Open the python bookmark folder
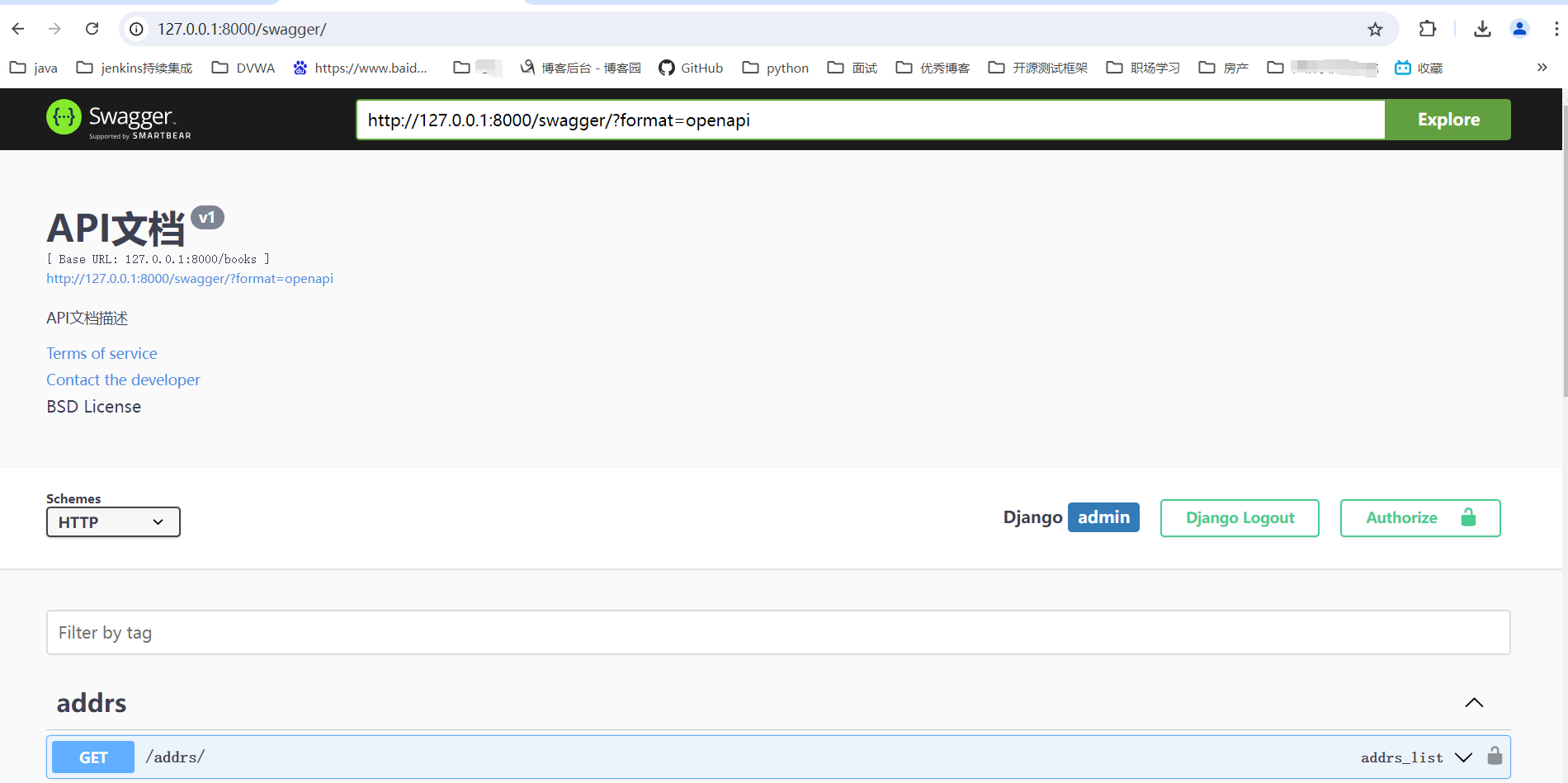This screenshot has height=783, width=1568. tap(776, 68)
